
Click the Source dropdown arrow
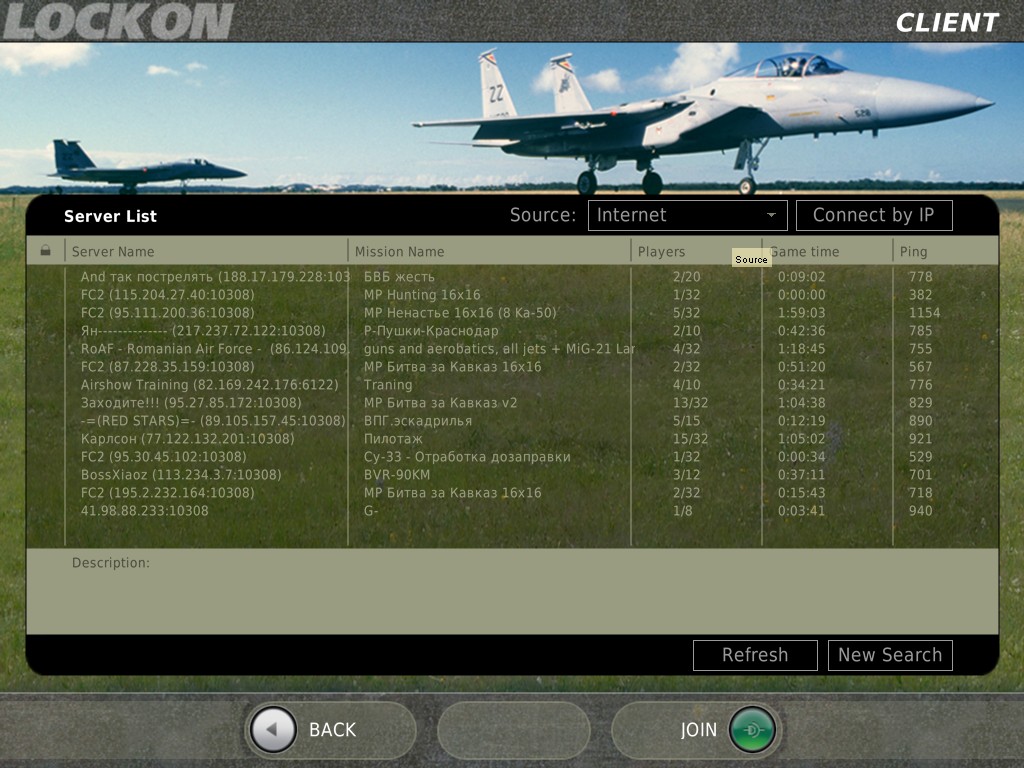click(770, 214)
